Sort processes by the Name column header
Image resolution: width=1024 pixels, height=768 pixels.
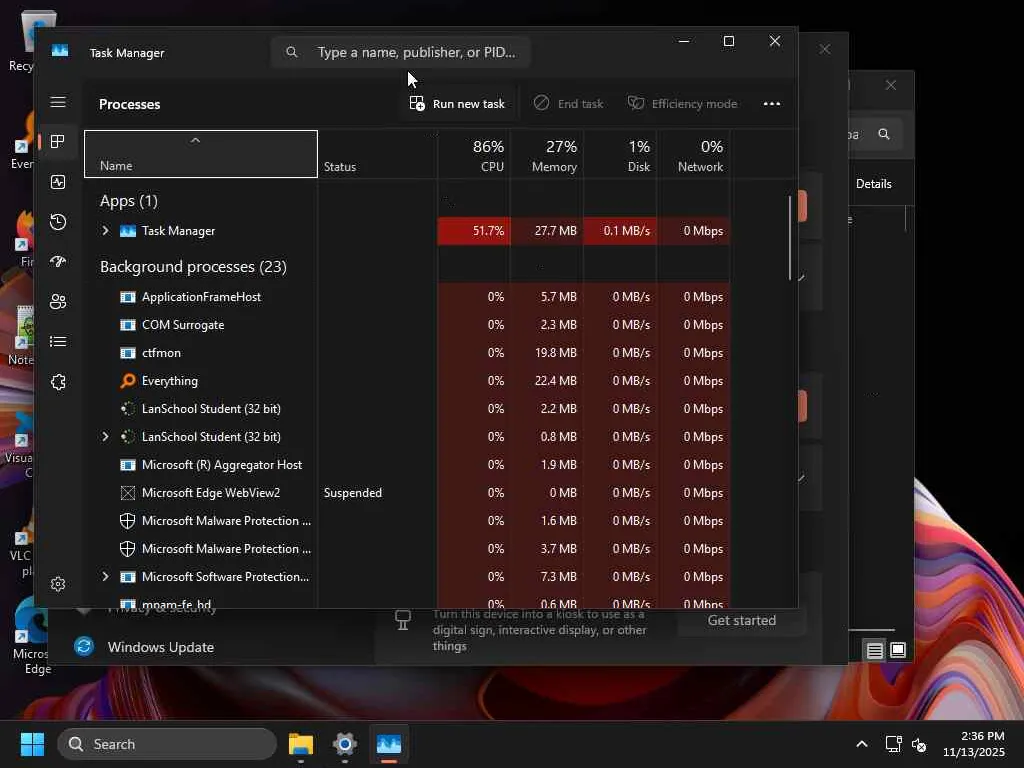(x=200, y=154)
